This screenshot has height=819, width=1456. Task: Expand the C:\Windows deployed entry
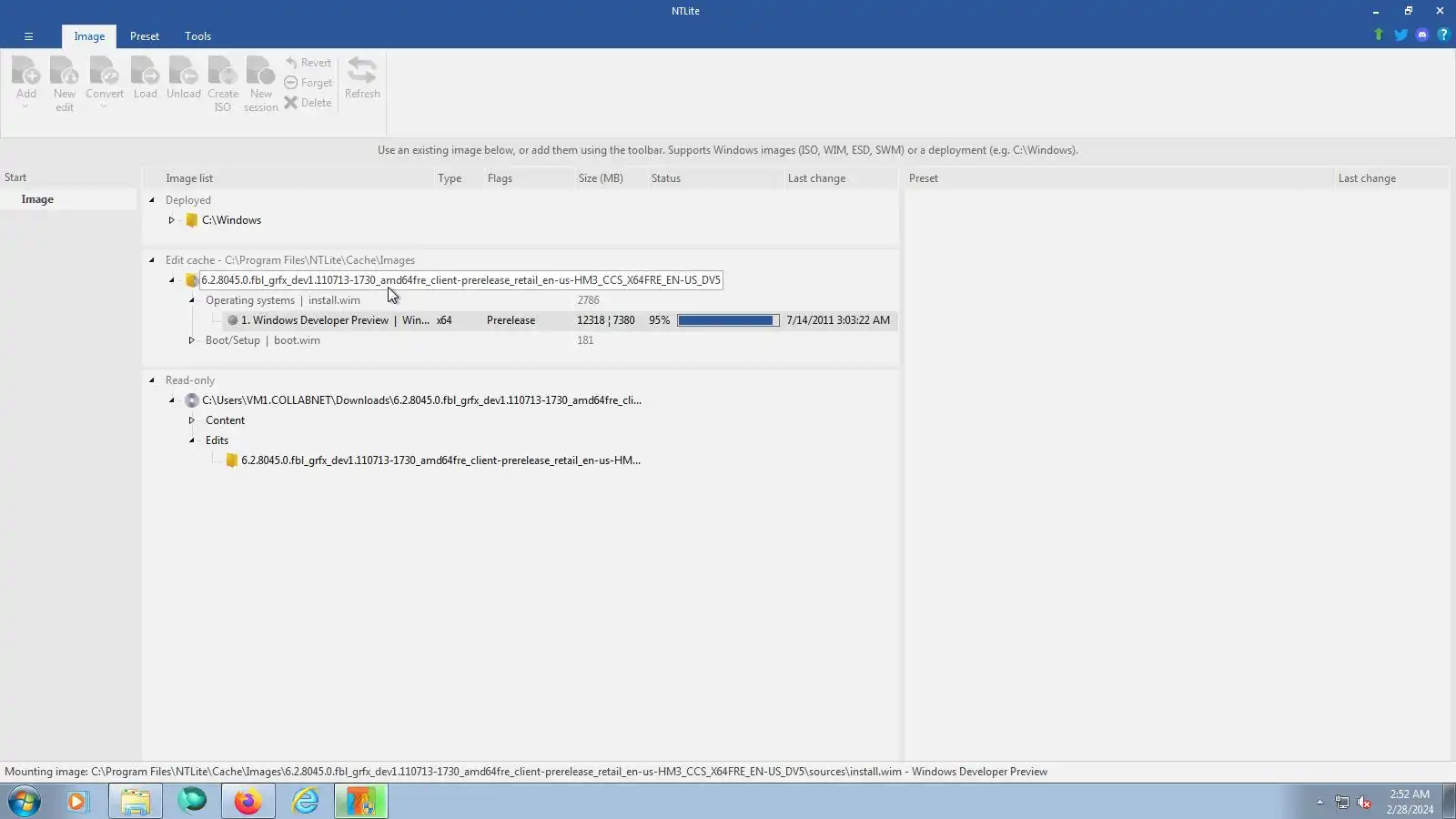pos(171,220)
